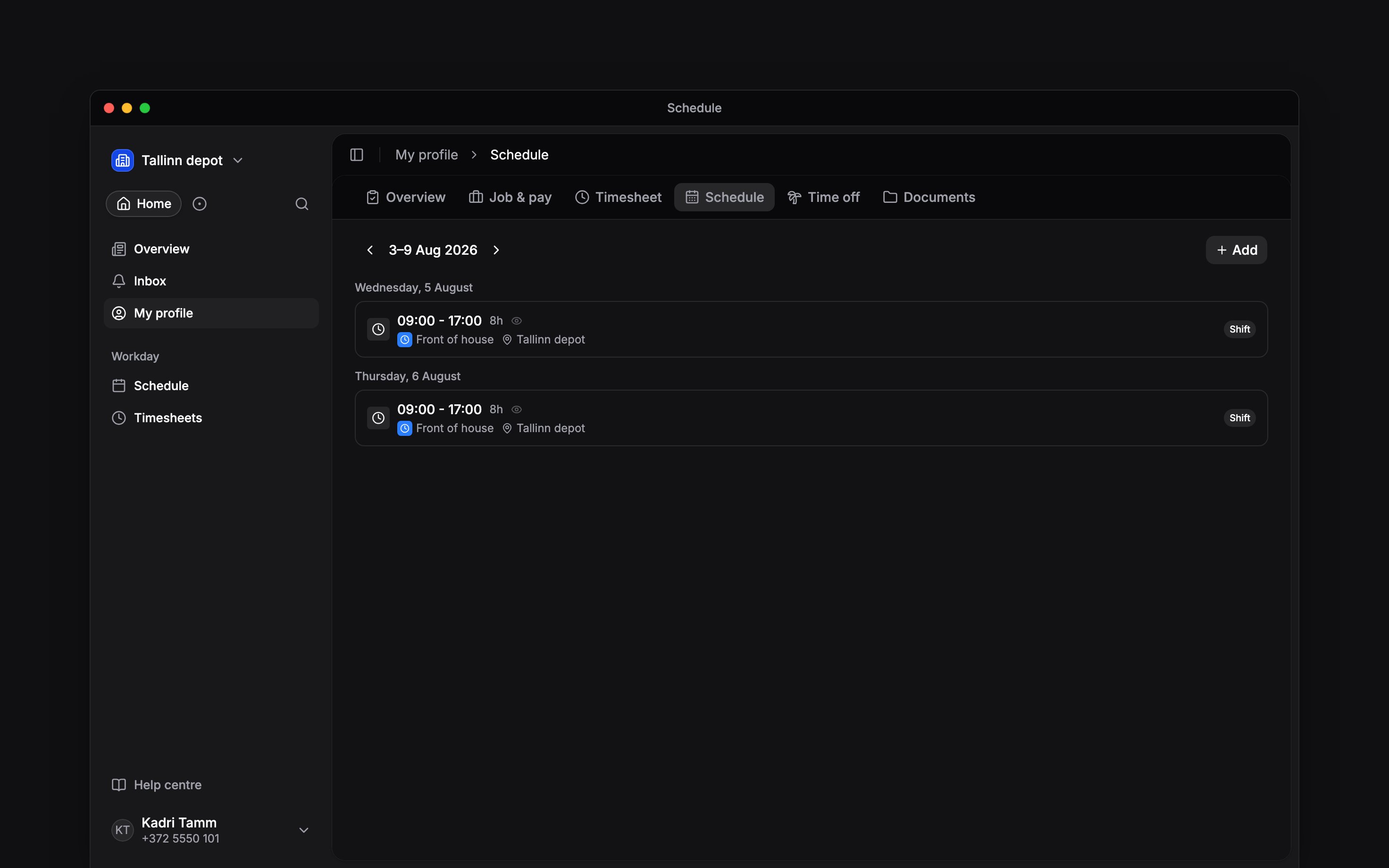Expand the Tallinn depot workspace dropdown

point(238,160)
